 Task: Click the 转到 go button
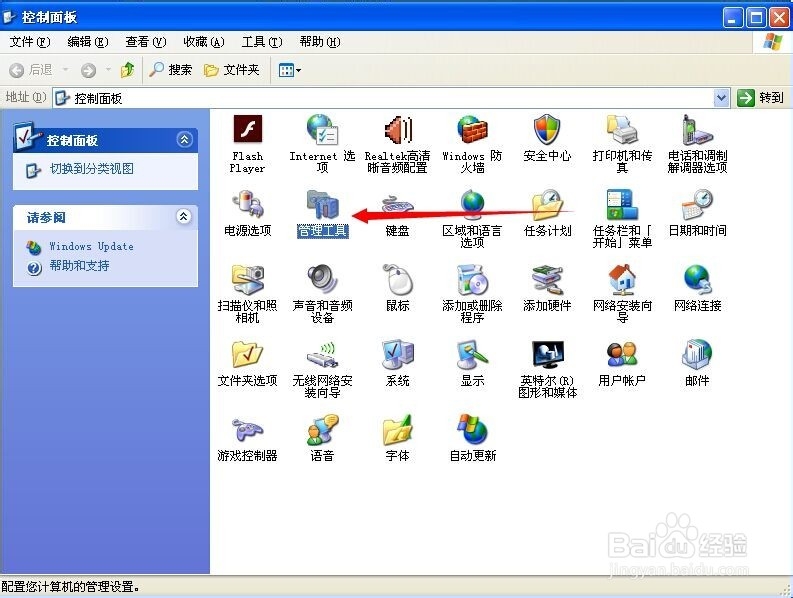(x=761, y=98)
